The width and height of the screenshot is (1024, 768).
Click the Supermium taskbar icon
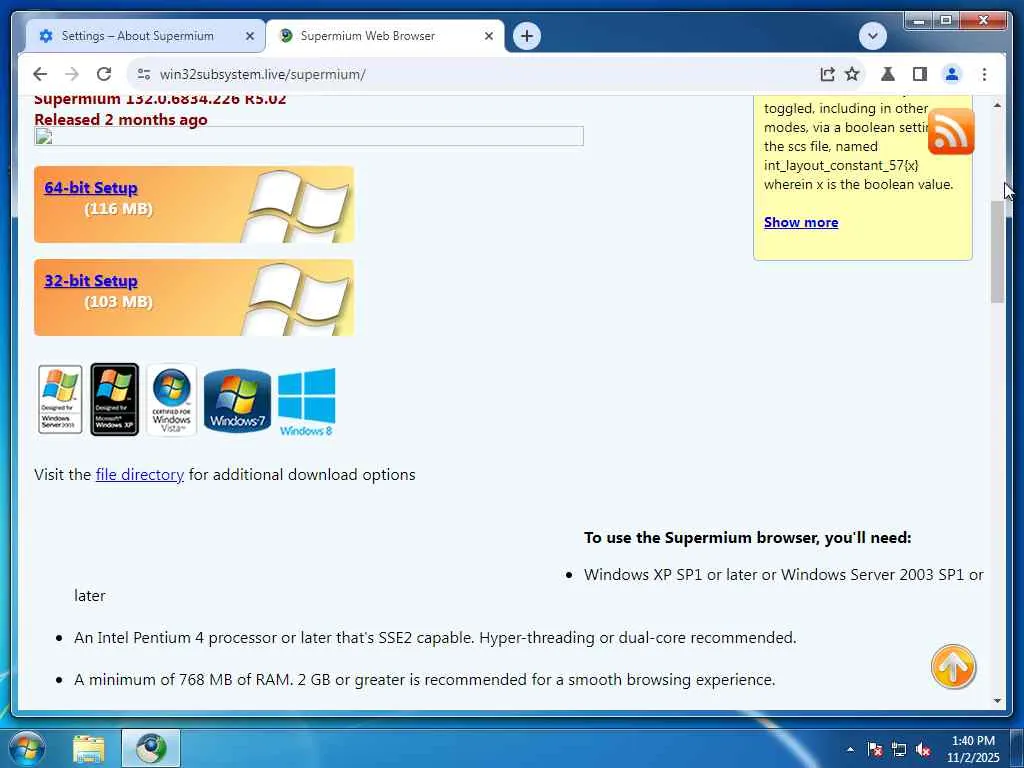coord(151,749)
